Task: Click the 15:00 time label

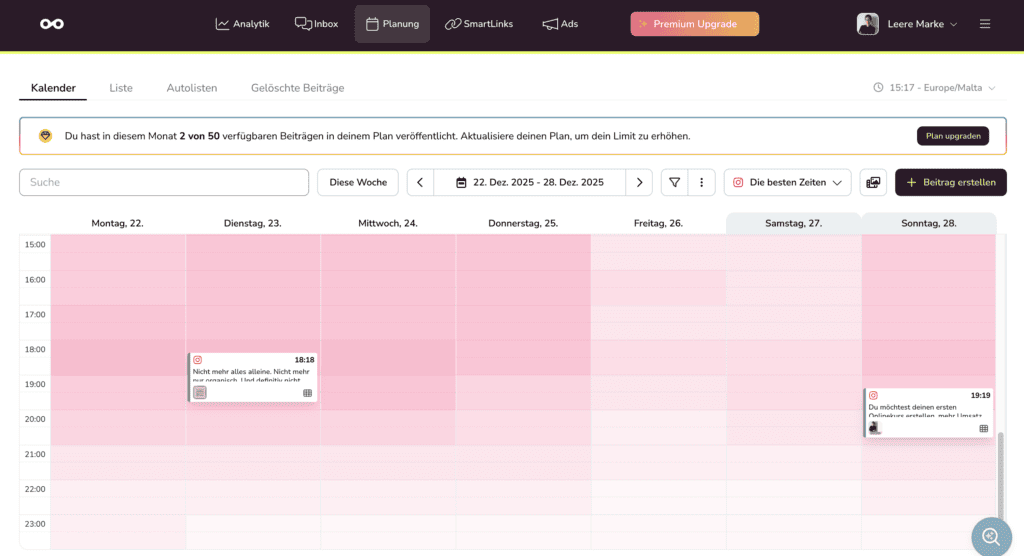Action: (x=35, y=245)
